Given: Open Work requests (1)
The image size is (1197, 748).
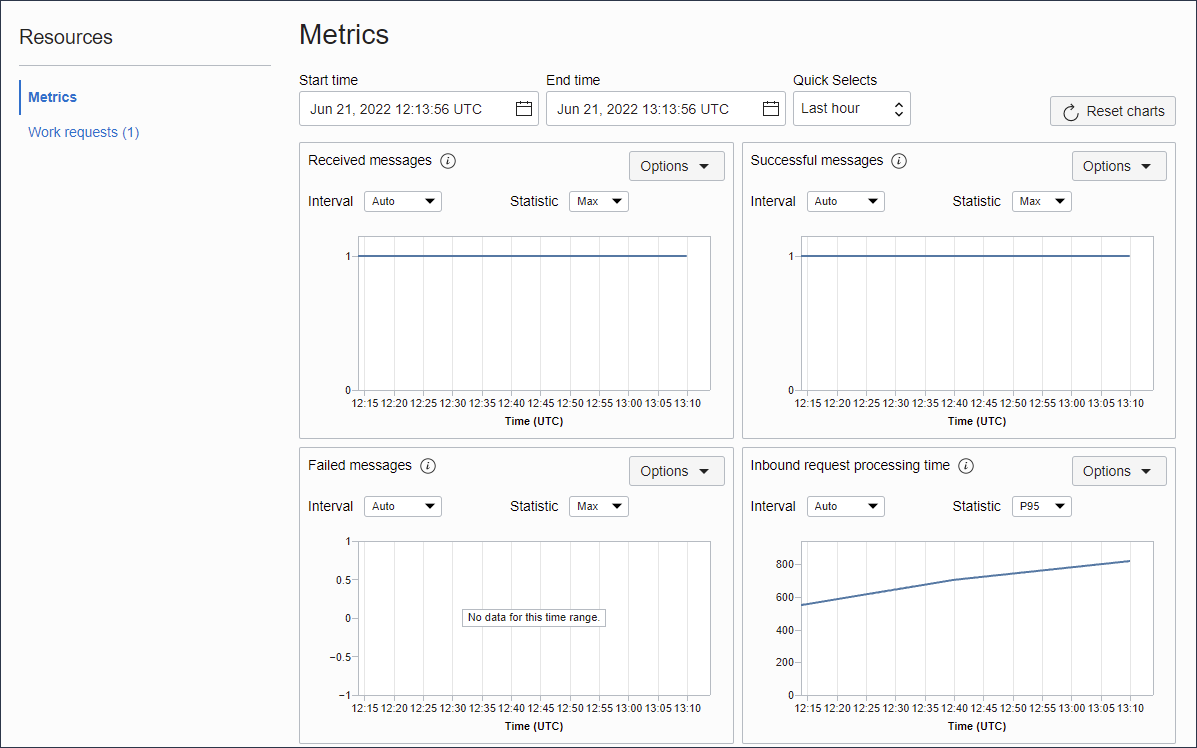Looking at the screenshot, I should (83, 131).
